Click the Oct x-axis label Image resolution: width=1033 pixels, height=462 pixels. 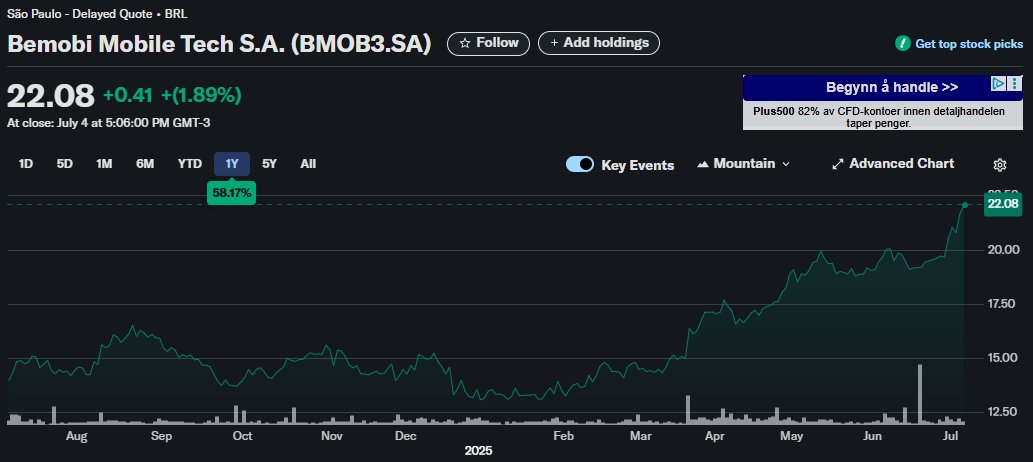click(243, 436)
